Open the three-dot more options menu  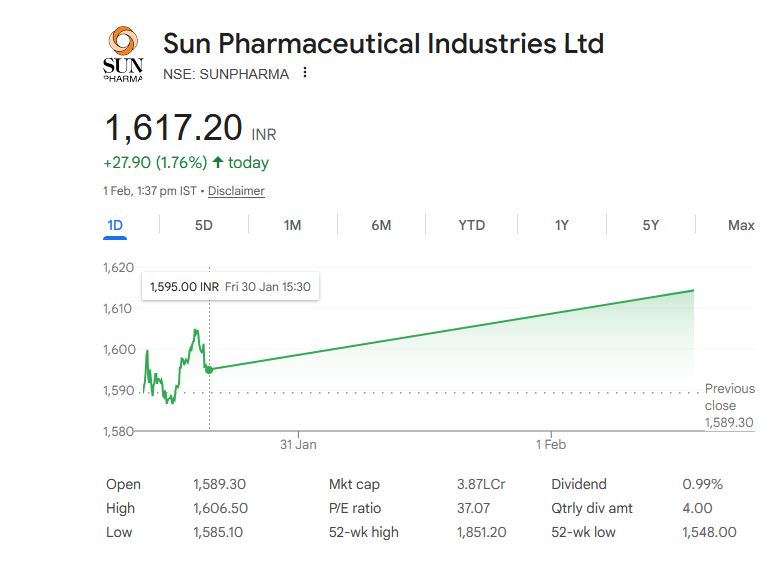[305, 73]
